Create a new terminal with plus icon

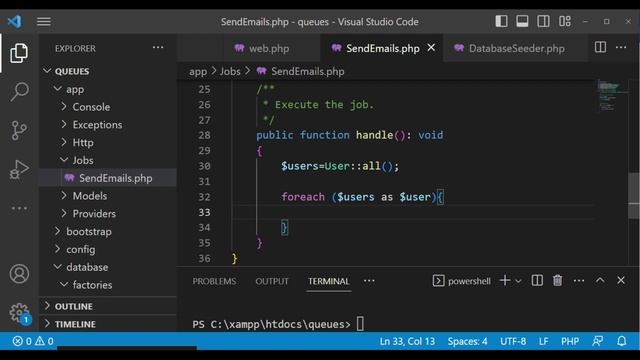[505, 280]
